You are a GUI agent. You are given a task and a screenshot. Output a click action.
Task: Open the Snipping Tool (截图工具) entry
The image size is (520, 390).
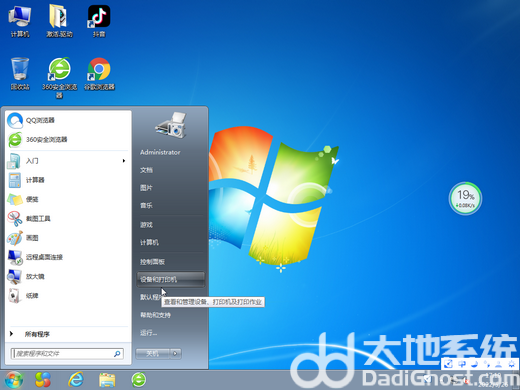[x=67, y=219]
